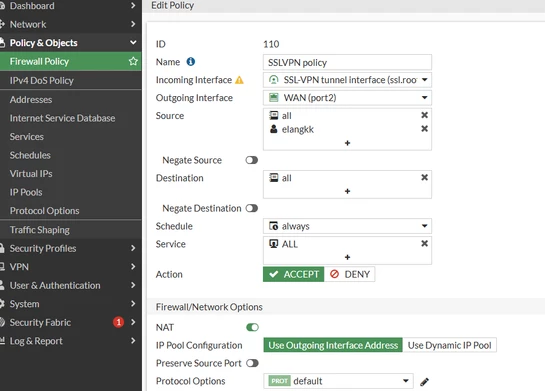Image resolution: width=545 pixels, height=391 pixels.
Task: Click the PROT badge in Protocol Options
Action: pyautogui.click(x=279, y=381)
